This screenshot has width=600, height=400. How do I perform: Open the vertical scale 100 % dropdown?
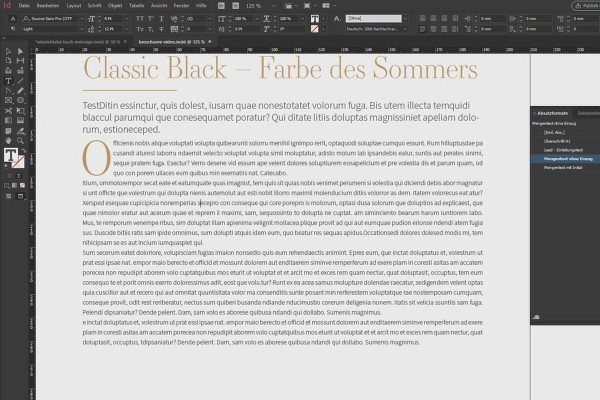(x=257, y=18)
